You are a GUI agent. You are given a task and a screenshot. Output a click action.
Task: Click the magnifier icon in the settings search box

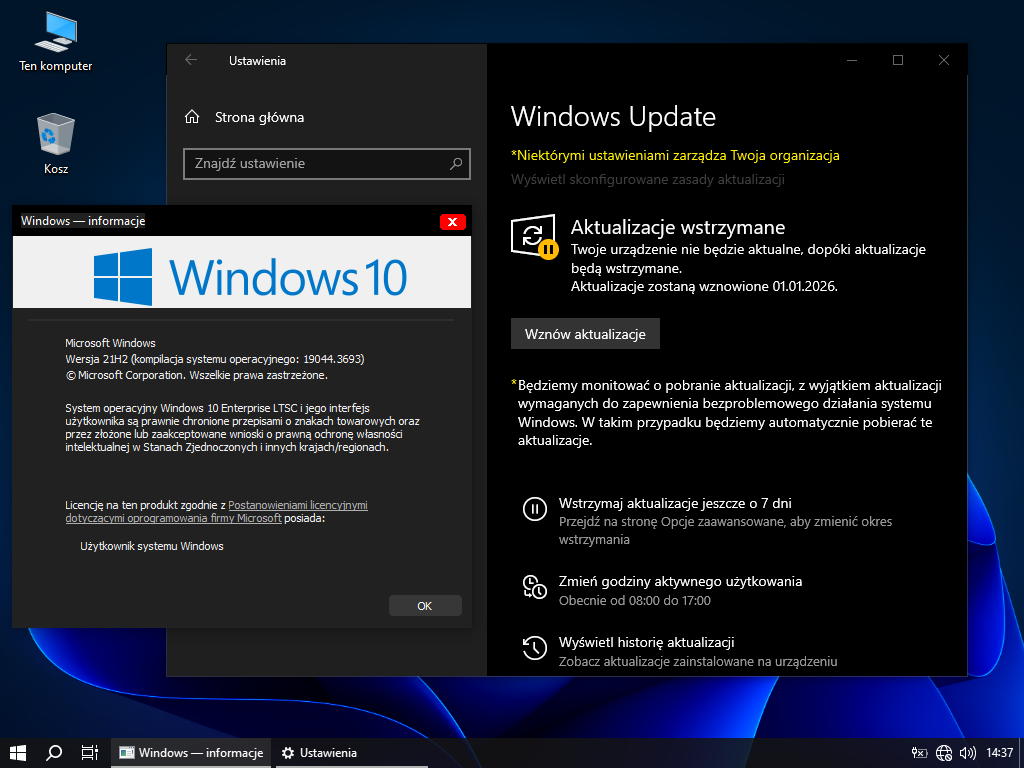tap(456, 163)
